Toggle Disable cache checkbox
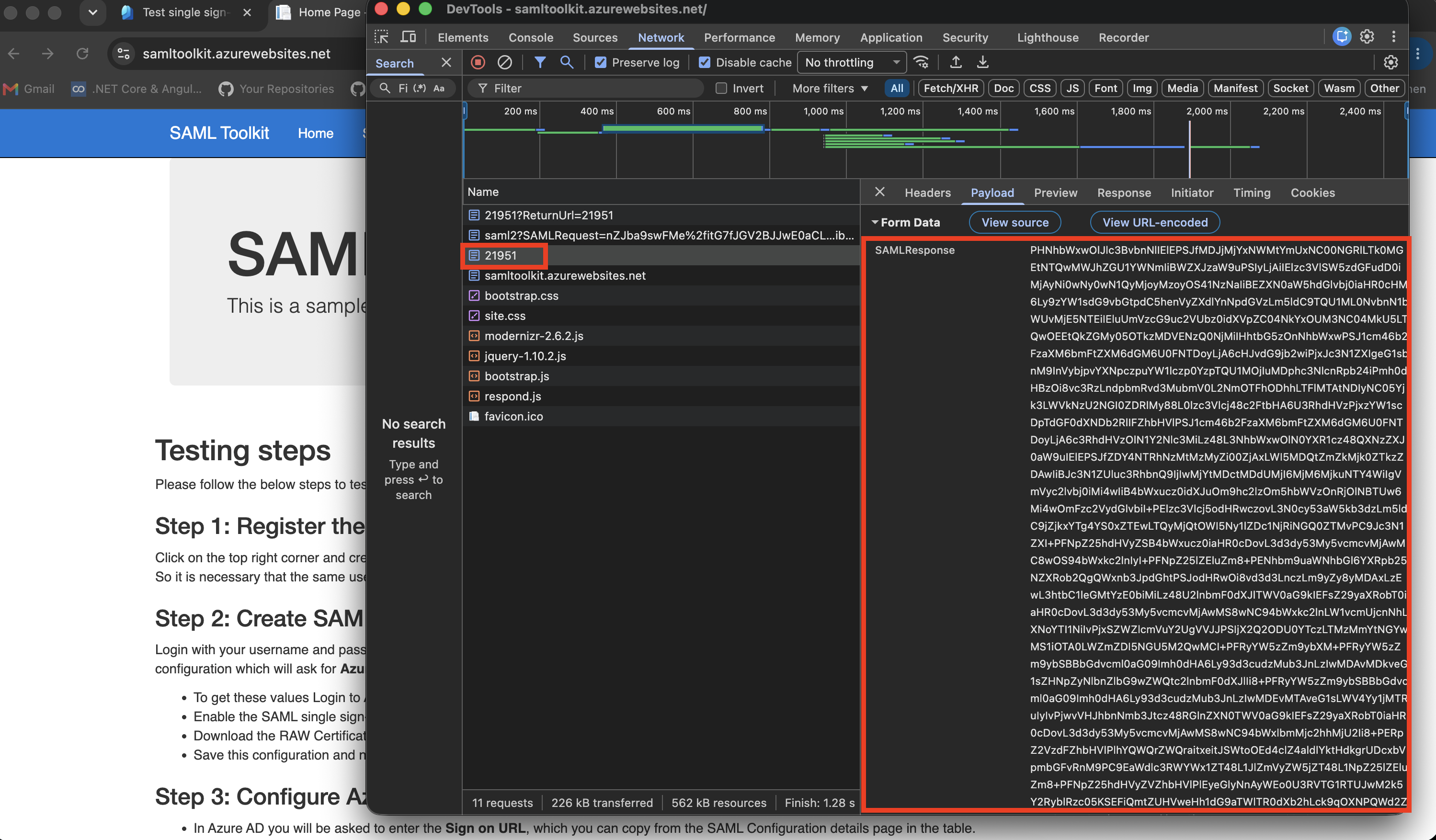 pos(704,63)
